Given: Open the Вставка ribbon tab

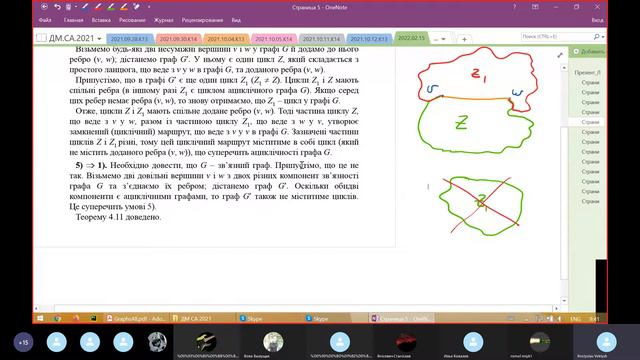Looking at the screenshot, I should coord(101,20).
